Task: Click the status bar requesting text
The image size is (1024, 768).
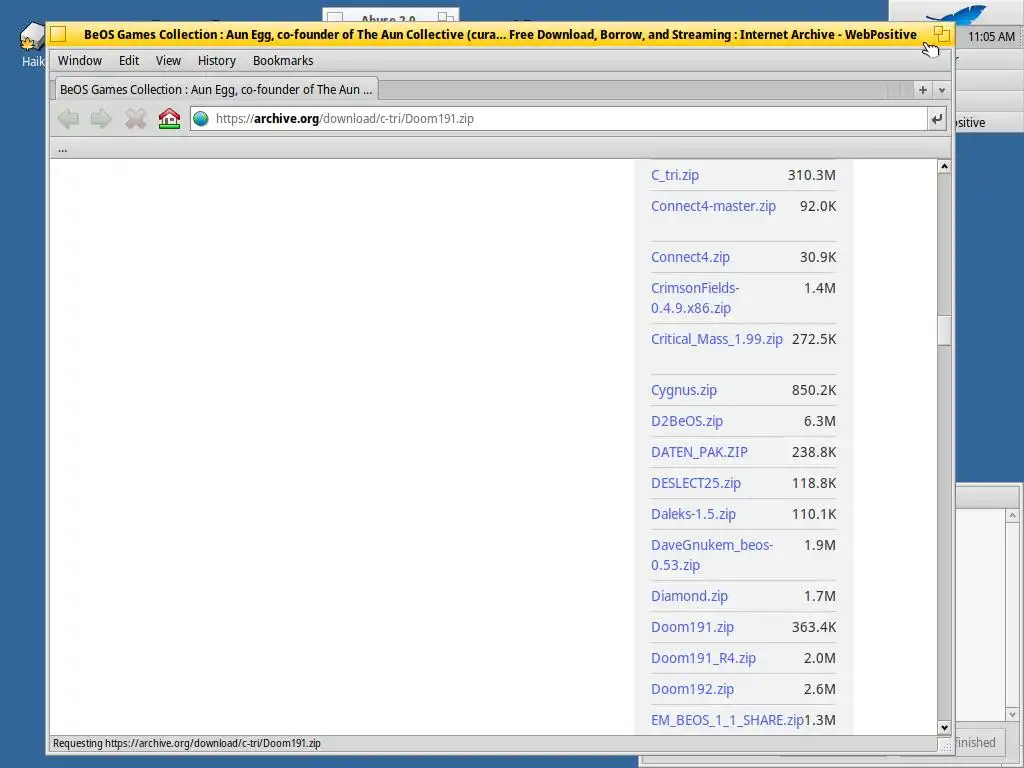Action: 187,743
